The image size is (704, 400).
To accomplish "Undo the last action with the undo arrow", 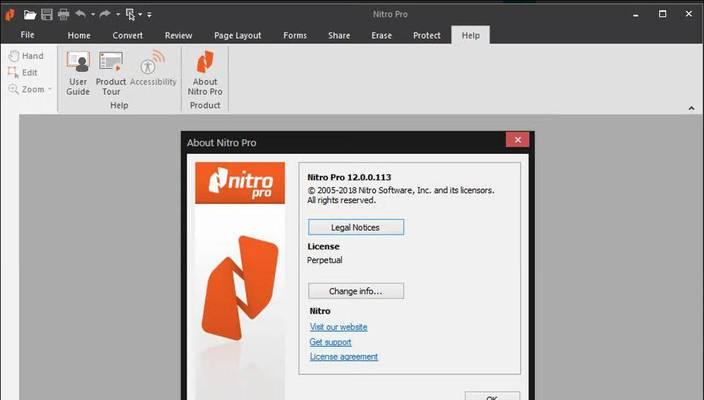I will (80, 14).
